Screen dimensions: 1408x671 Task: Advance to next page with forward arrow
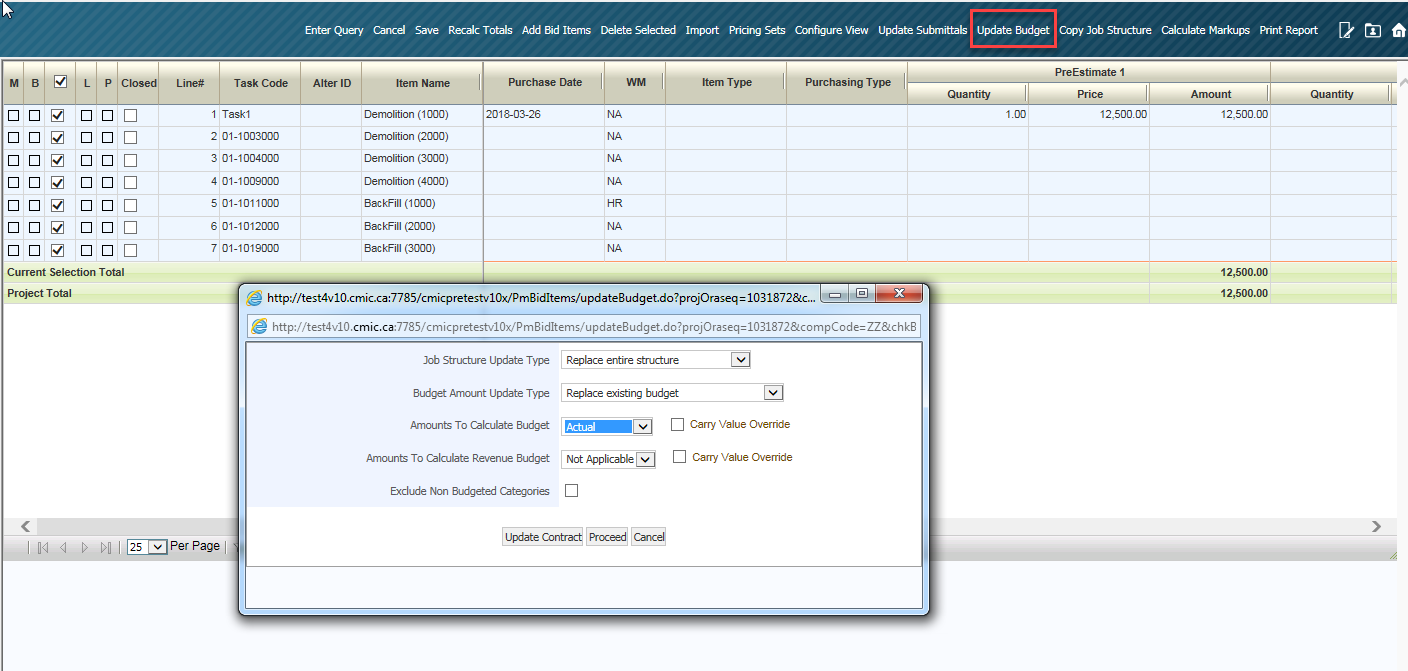pos(84,547)
